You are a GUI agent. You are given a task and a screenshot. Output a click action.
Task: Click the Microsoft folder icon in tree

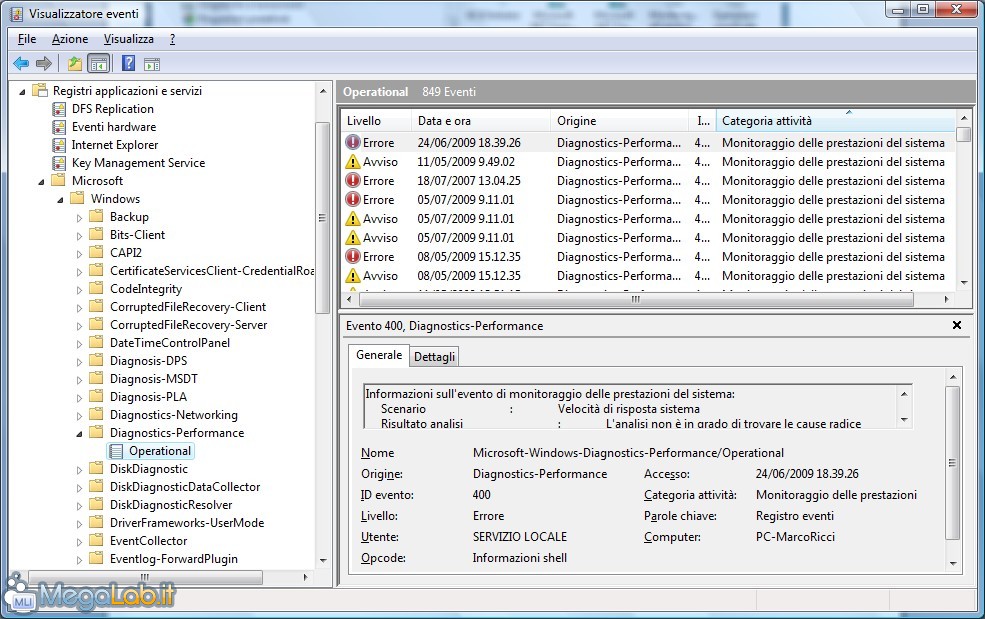58,180
